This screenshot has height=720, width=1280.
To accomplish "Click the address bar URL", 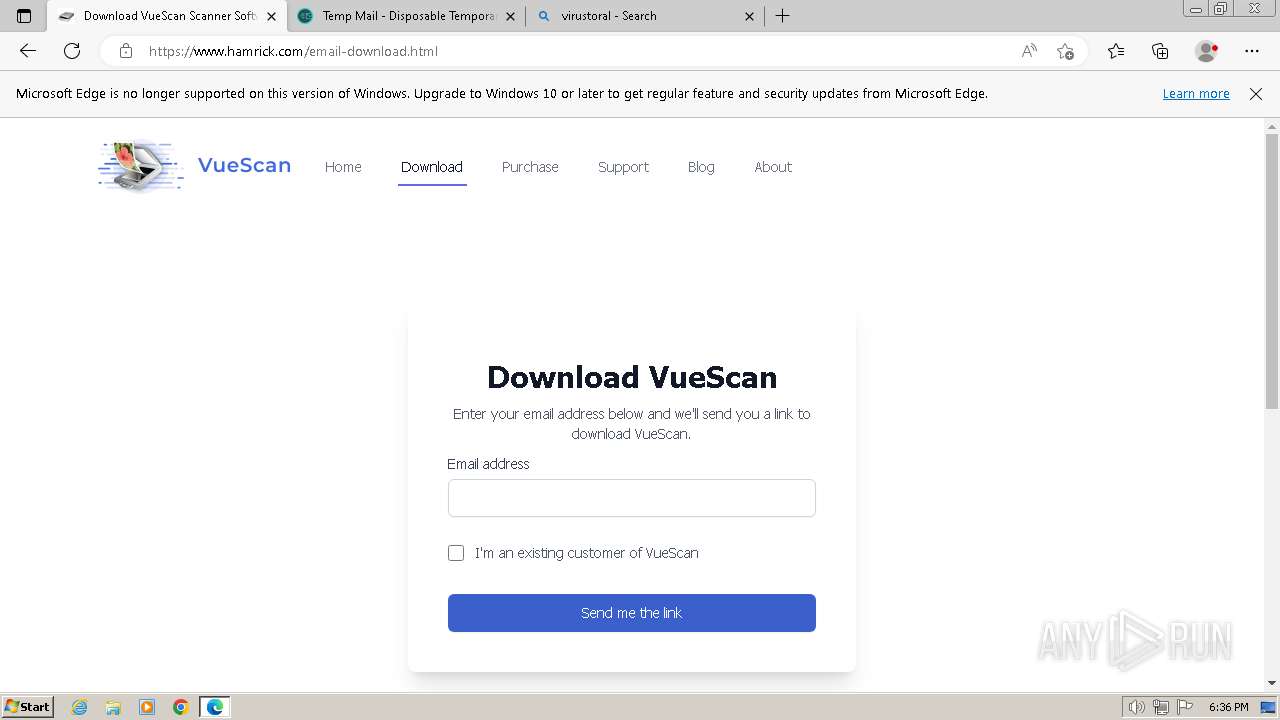I will pyautogui.click(x=293, y=51).
